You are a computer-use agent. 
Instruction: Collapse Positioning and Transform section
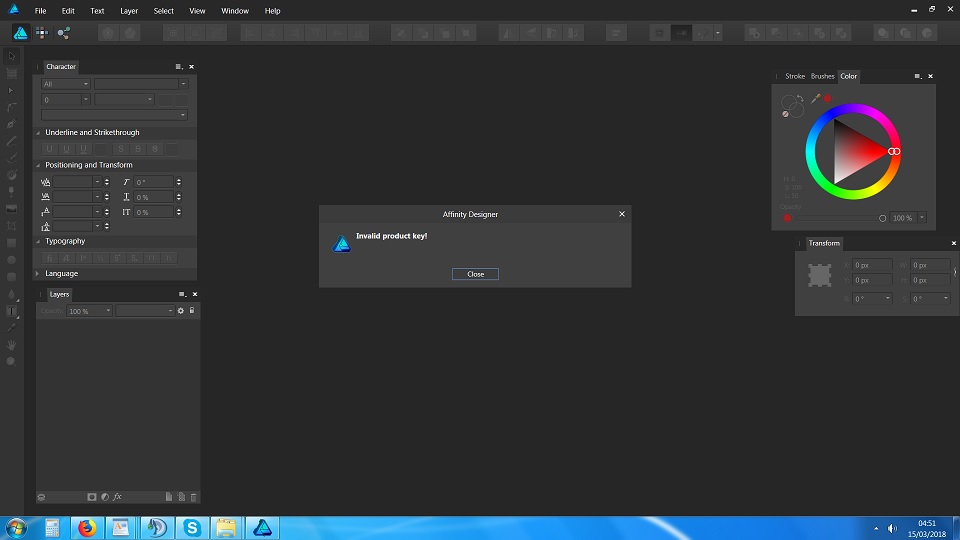(x=38, y=165)
